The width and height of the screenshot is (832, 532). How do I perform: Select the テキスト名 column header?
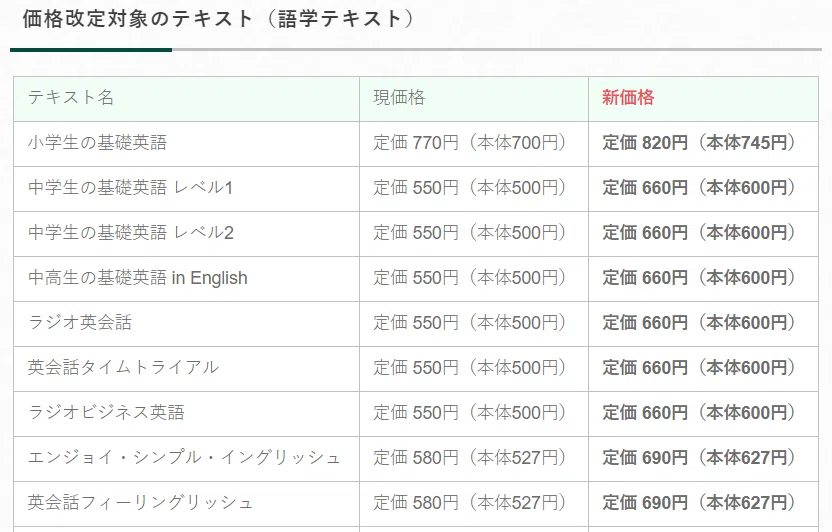click(71, 98)
